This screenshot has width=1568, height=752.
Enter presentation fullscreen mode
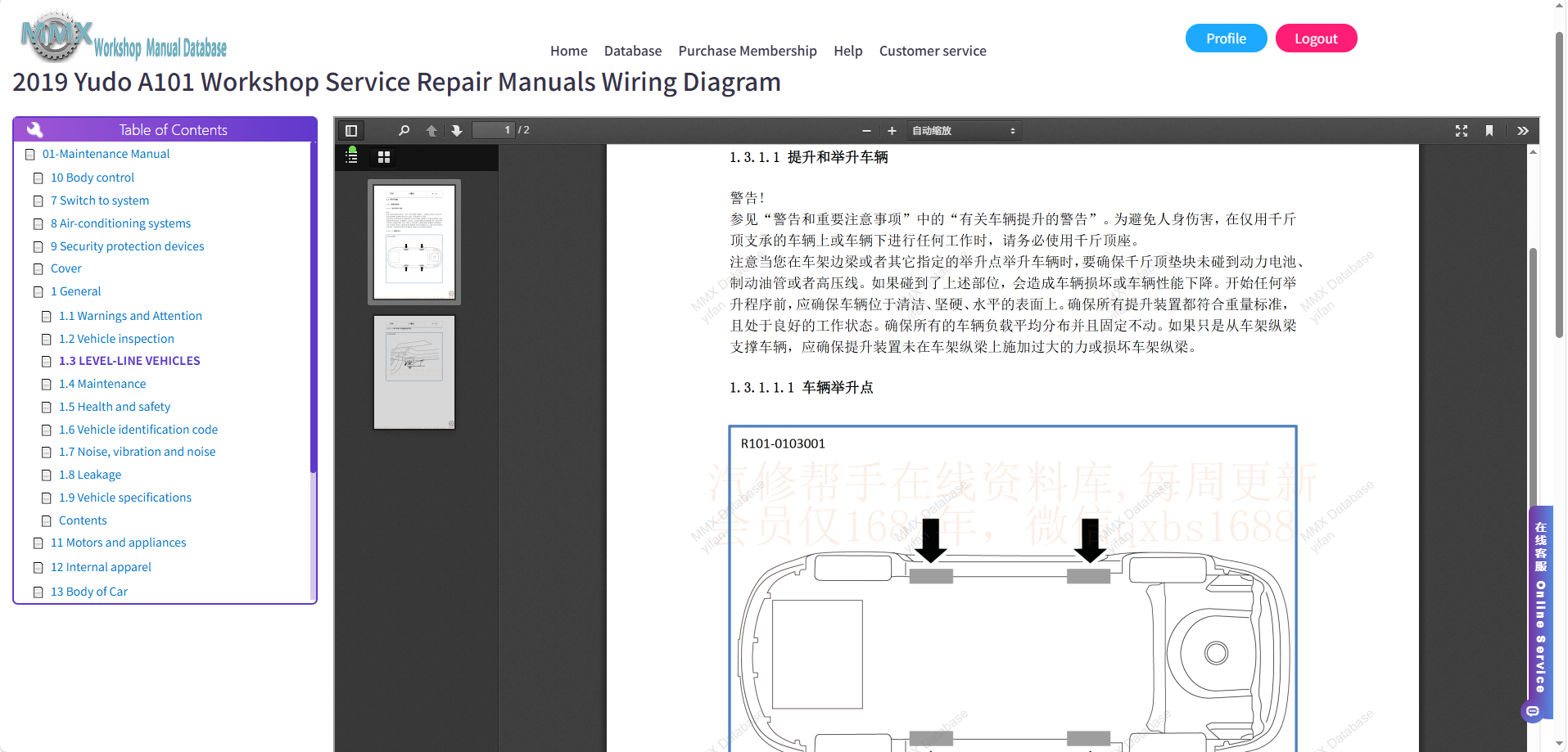(x=1462, y=131)
